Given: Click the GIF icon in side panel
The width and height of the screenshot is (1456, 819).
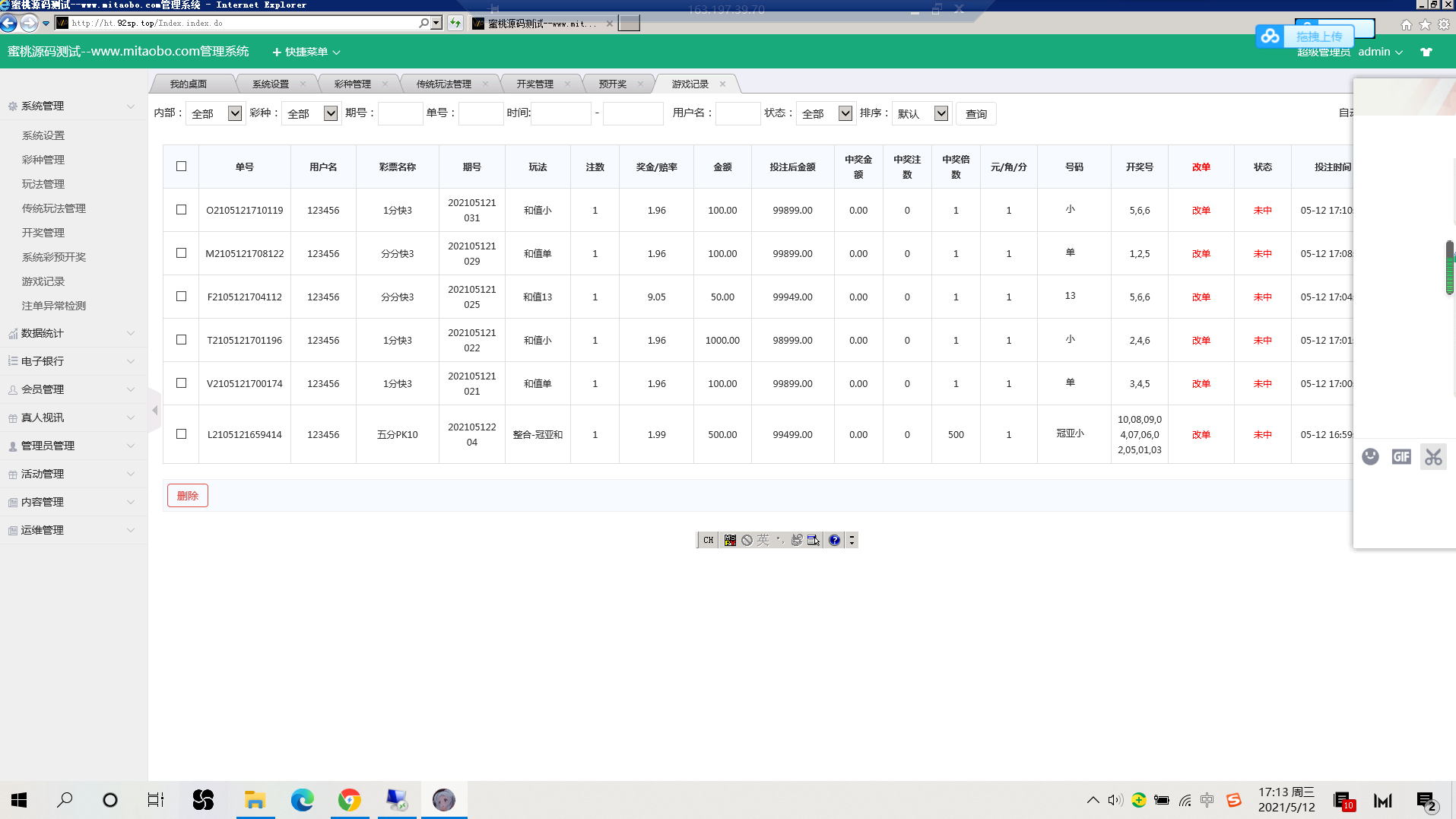Looking at the screenshot, I should tap(1401, 457).
